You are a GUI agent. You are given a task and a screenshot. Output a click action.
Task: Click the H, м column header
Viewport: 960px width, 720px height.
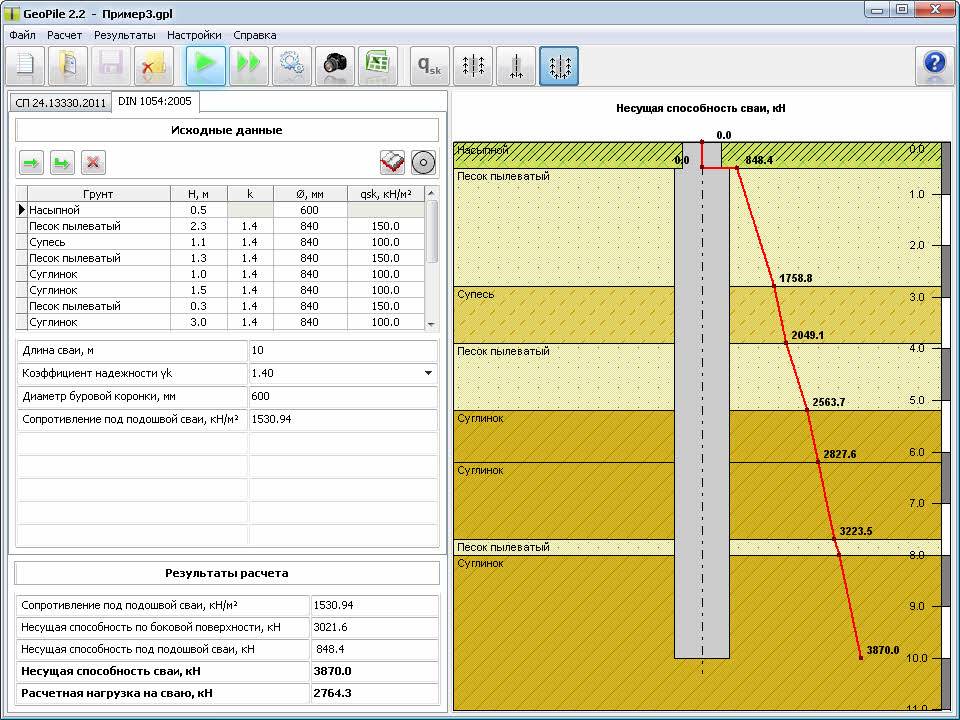198,194
